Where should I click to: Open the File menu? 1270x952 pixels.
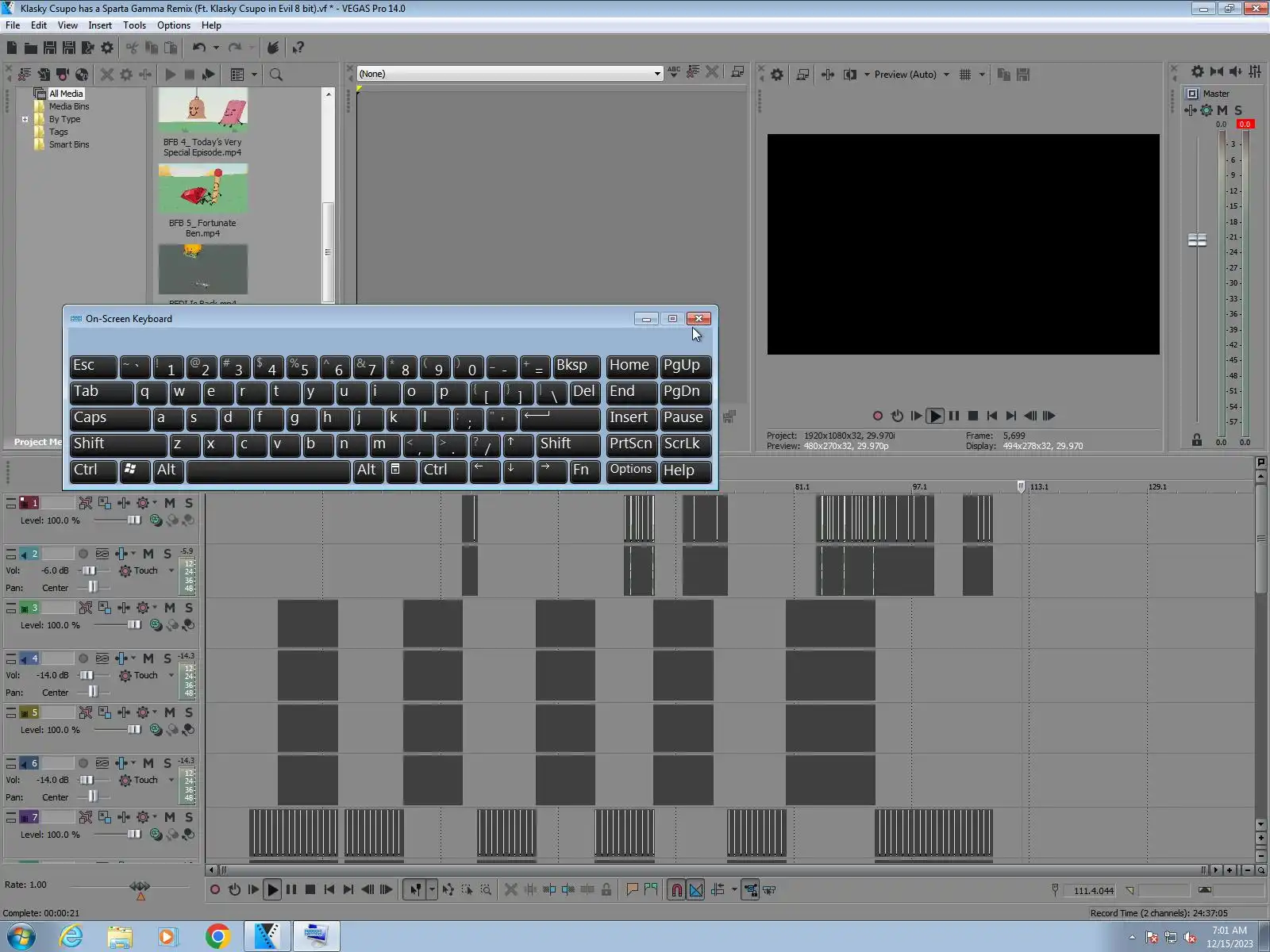pyautogui.click(x=13, y=25)
